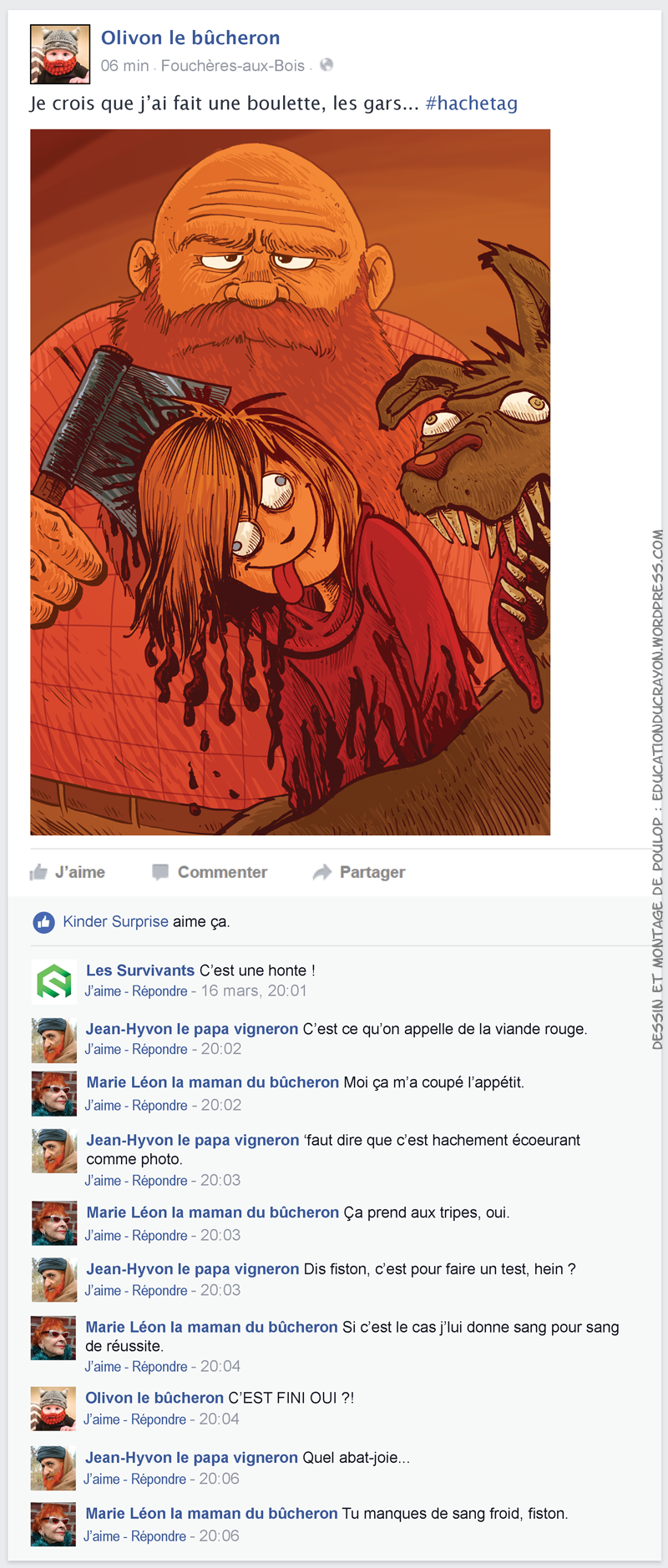Click Jean-Hyvon's avatar on the viande rouge comment
Screen dimensions: 668x1568
[x=53, y=1040]
